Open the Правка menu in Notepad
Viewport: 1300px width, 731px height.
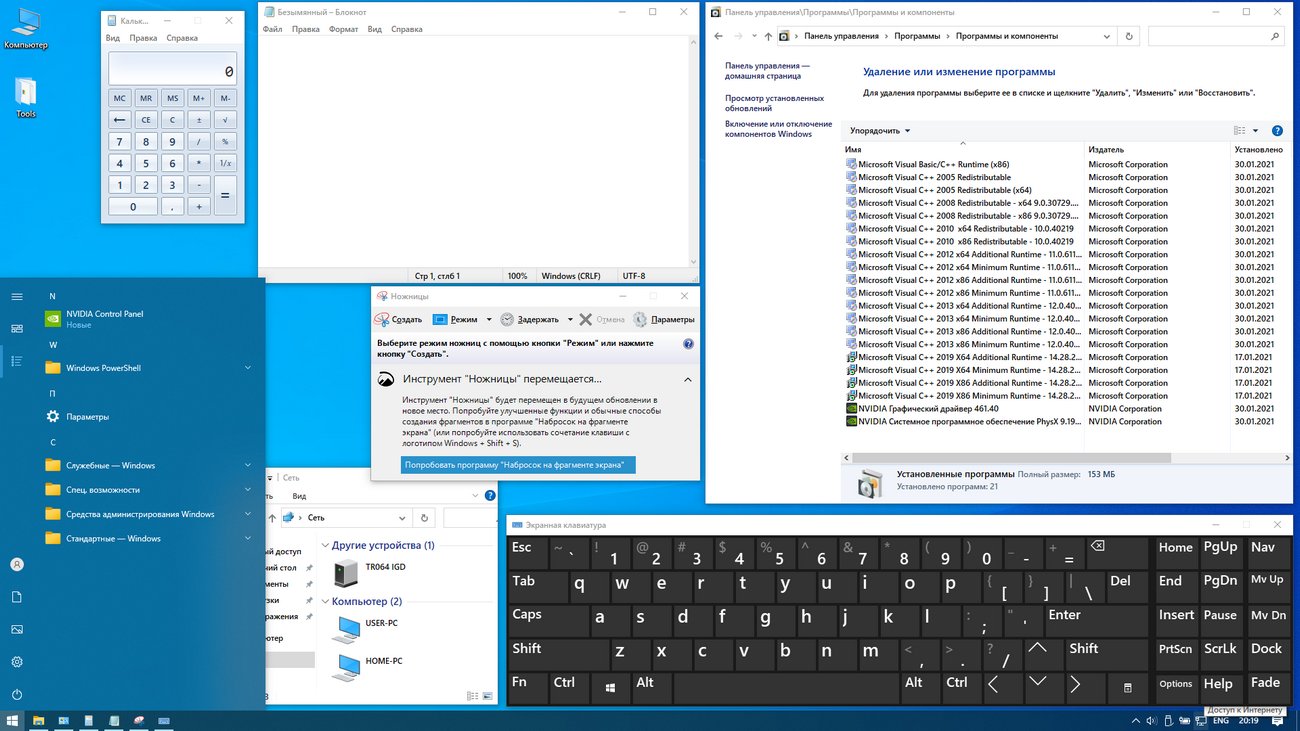305,29
